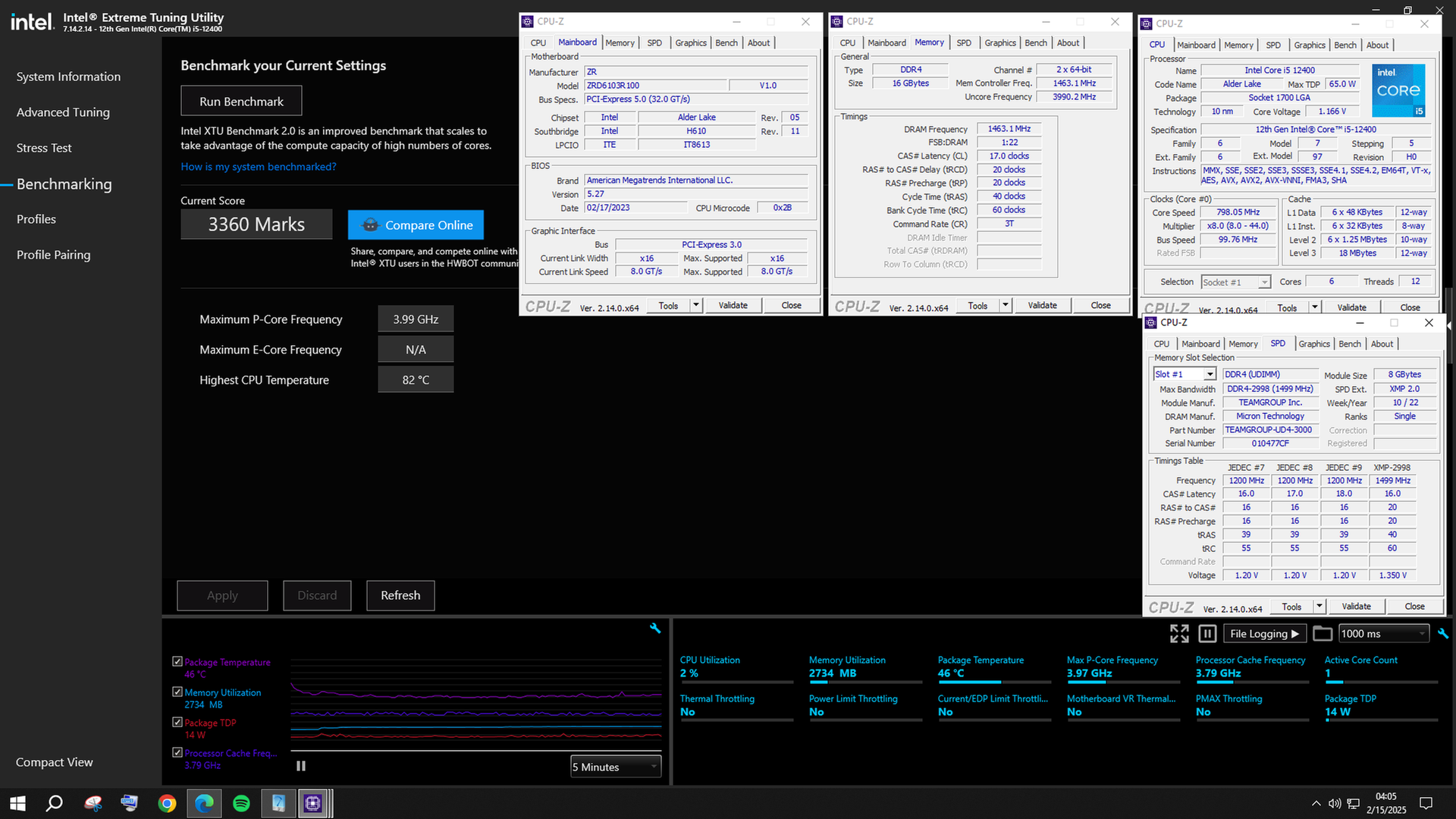Expand Tools arrow in Mainboard CPU-Z window
This screenshot has height=819, width=1456.
click(695, 305)
